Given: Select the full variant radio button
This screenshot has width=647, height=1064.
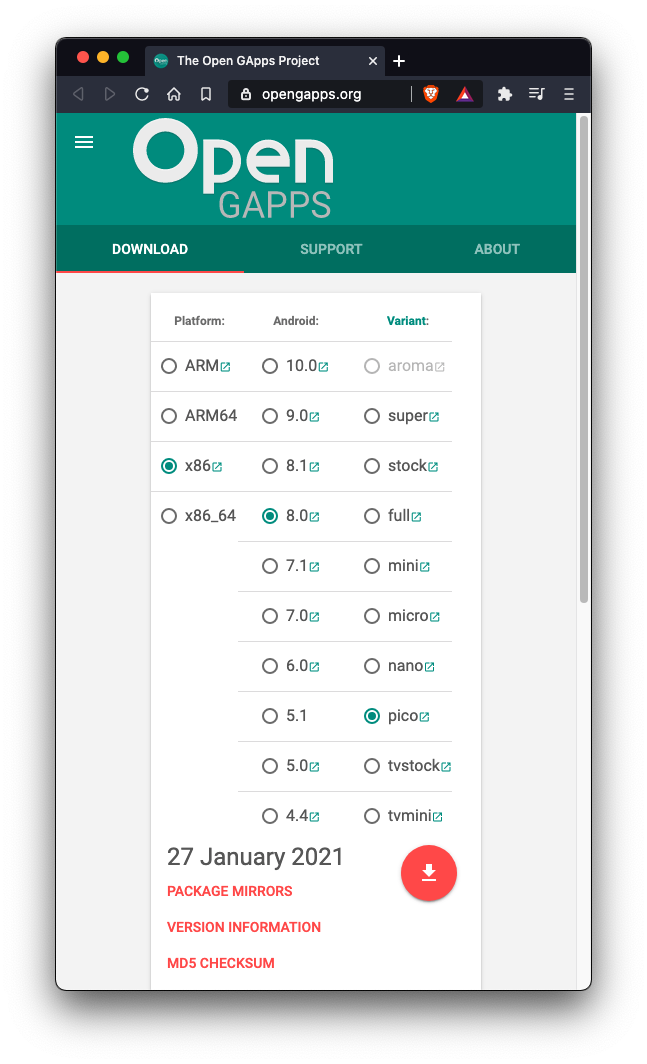Looking at the screenshot, I should click(372, 516).
